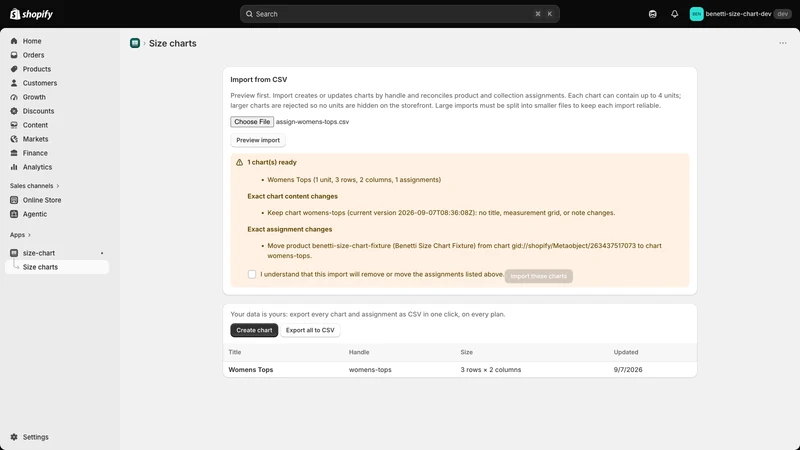Viewport: 800px width, 450px height.
Task: Click the Agentic channel icon
Action: [x=14, y=214]
